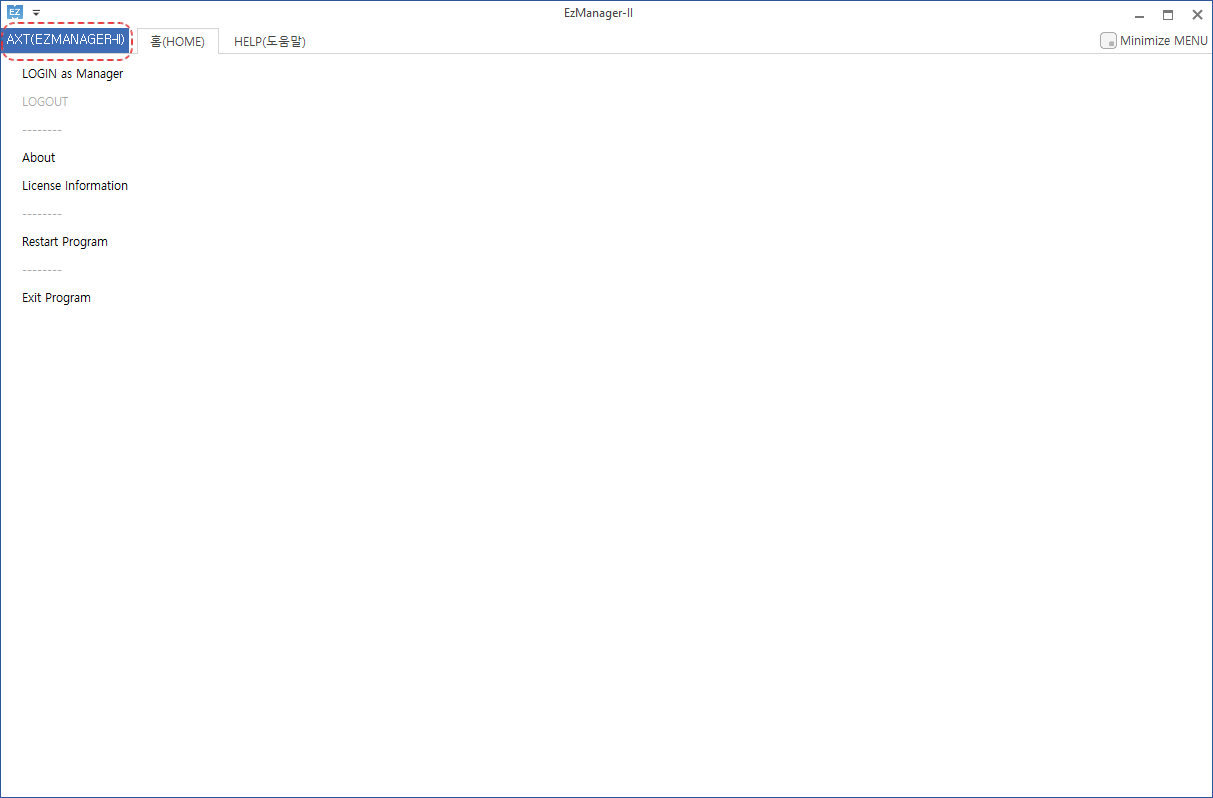
Task: Open the AXT(EZMANAGER-II) application menu tab
Action: pyautogui.click(x=66, y=40)
